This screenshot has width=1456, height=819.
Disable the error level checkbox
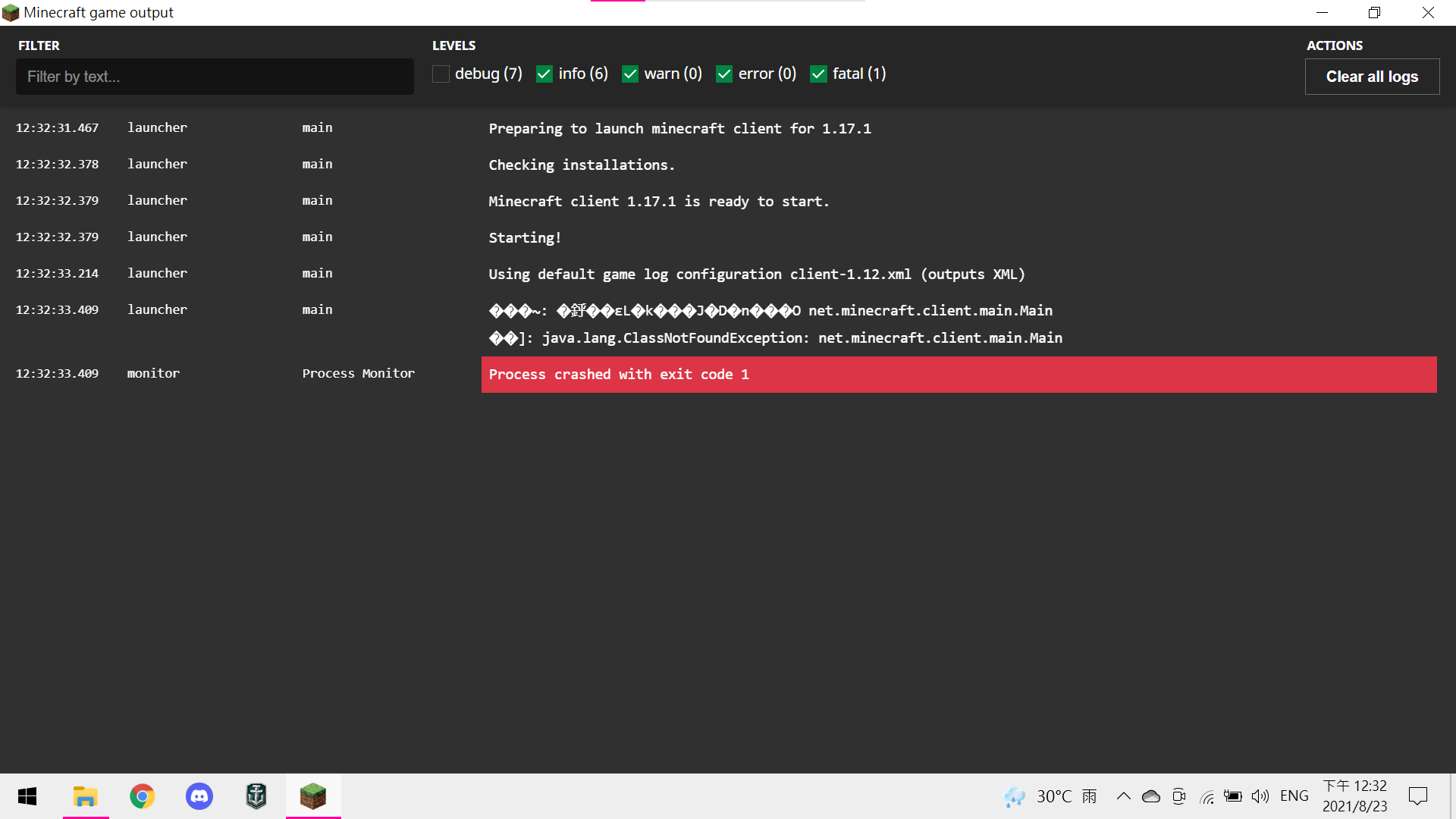723,74
